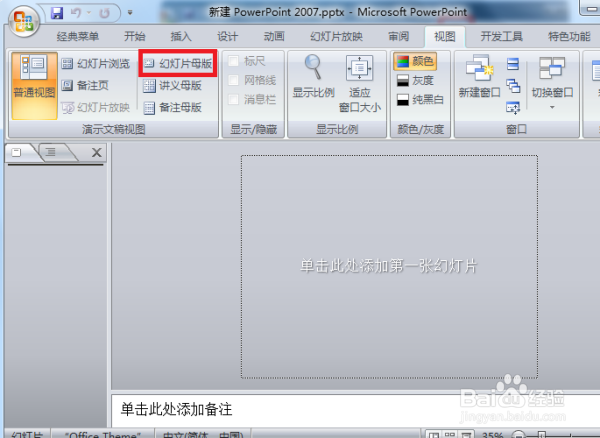The height and width of the screenshot is (438, 600).
Task: Open the 备注母版 notes master view
Action: coord(173,107)
